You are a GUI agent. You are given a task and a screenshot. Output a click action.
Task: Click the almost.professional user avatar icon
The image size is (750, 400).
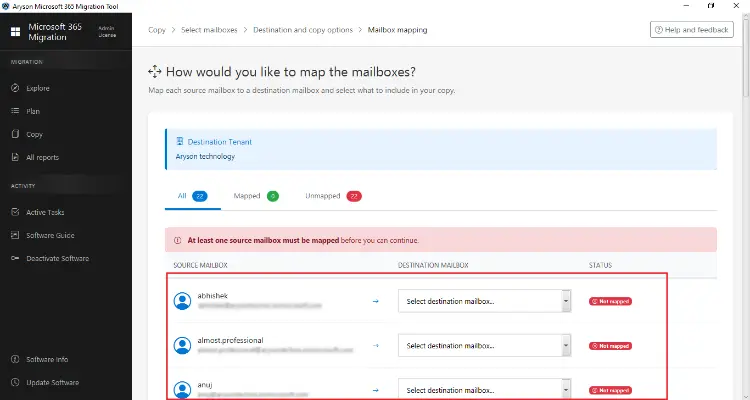pyautogui.click(x=182, y=345)
